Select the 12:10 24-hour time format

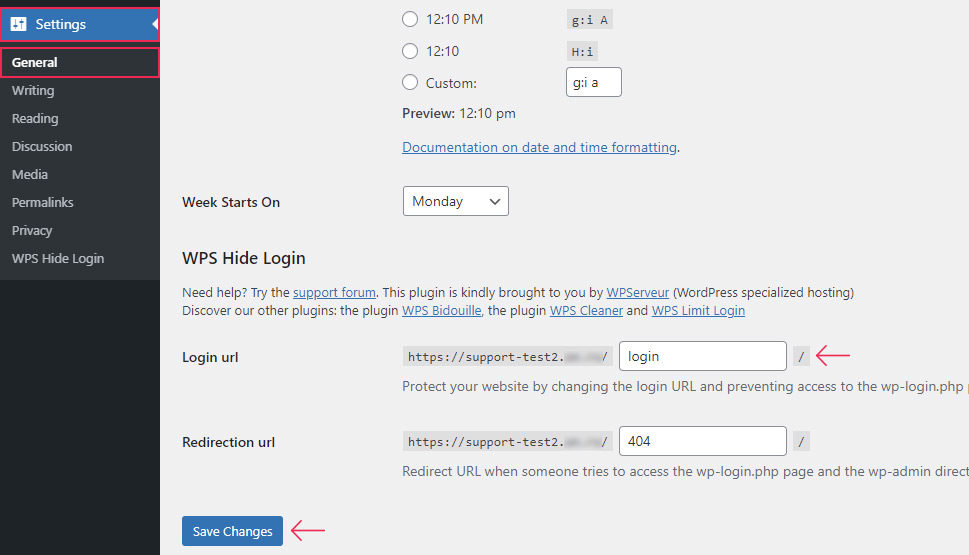(410, 51)
